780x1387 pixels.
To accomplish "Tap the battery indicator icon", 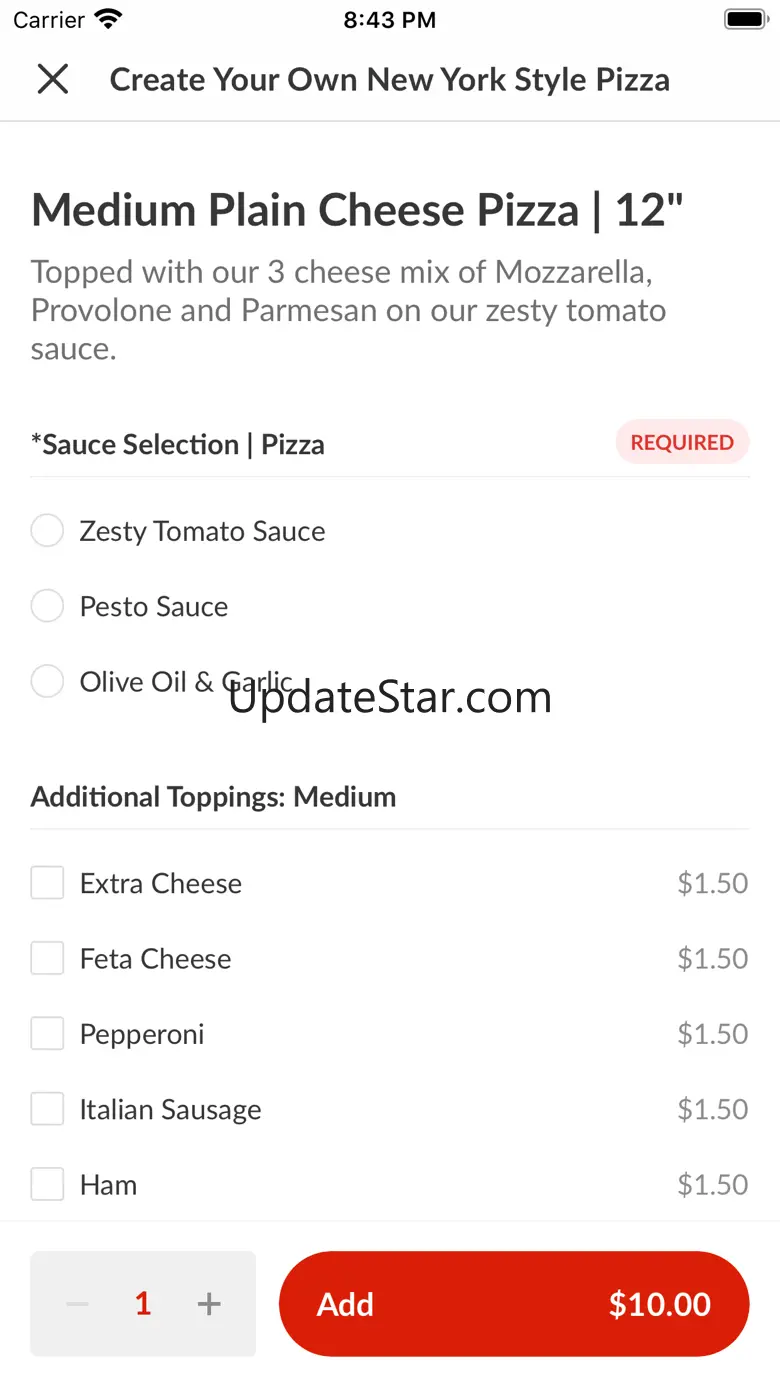I will 745,19.
